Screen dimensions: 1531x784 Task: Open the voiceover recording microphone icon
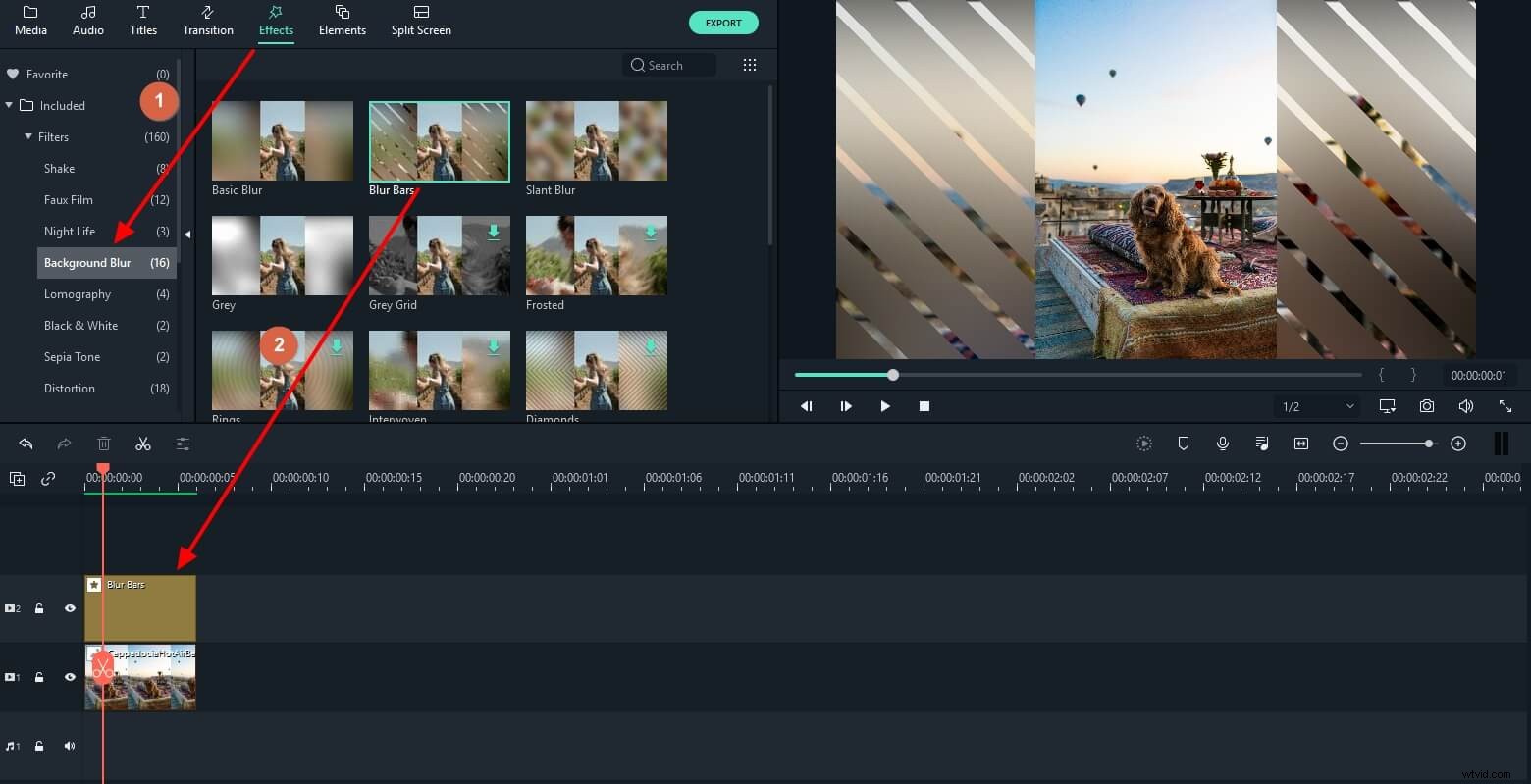pos(1223,444)
